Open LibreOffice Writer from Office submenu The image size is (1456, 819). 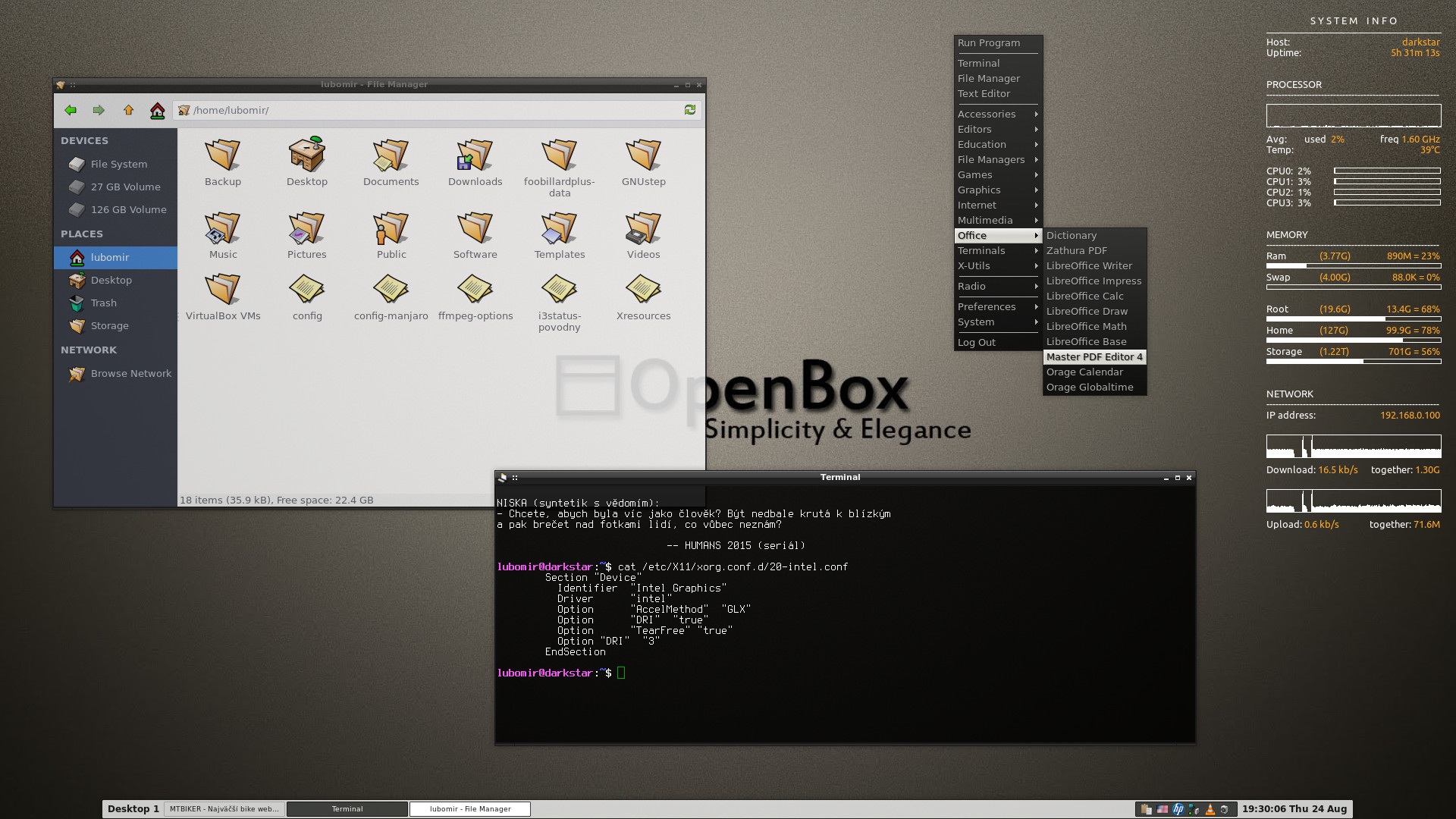[1094, 265]
